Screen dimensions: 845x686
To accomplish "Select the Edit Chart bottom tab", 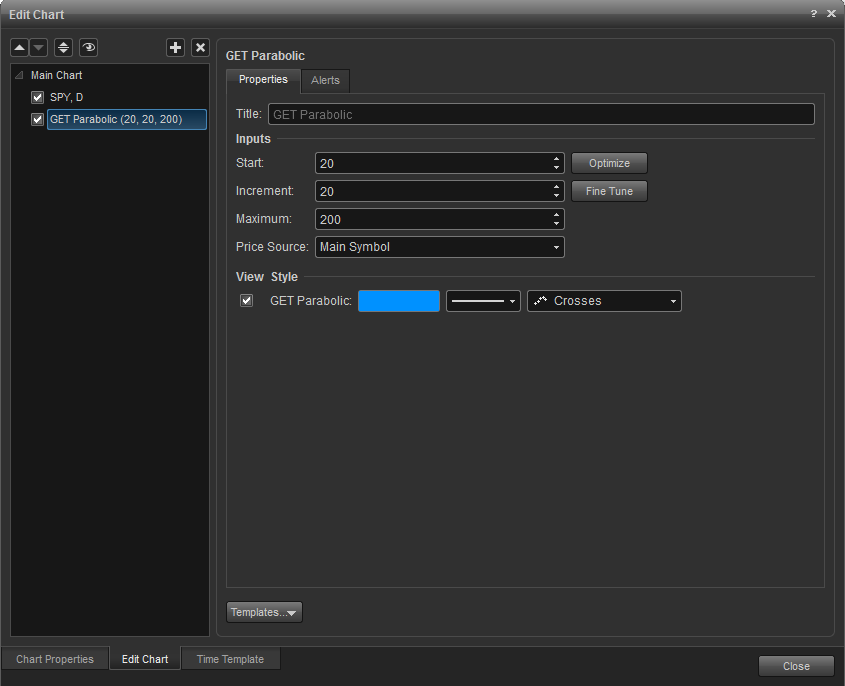I will coord(145,659).
